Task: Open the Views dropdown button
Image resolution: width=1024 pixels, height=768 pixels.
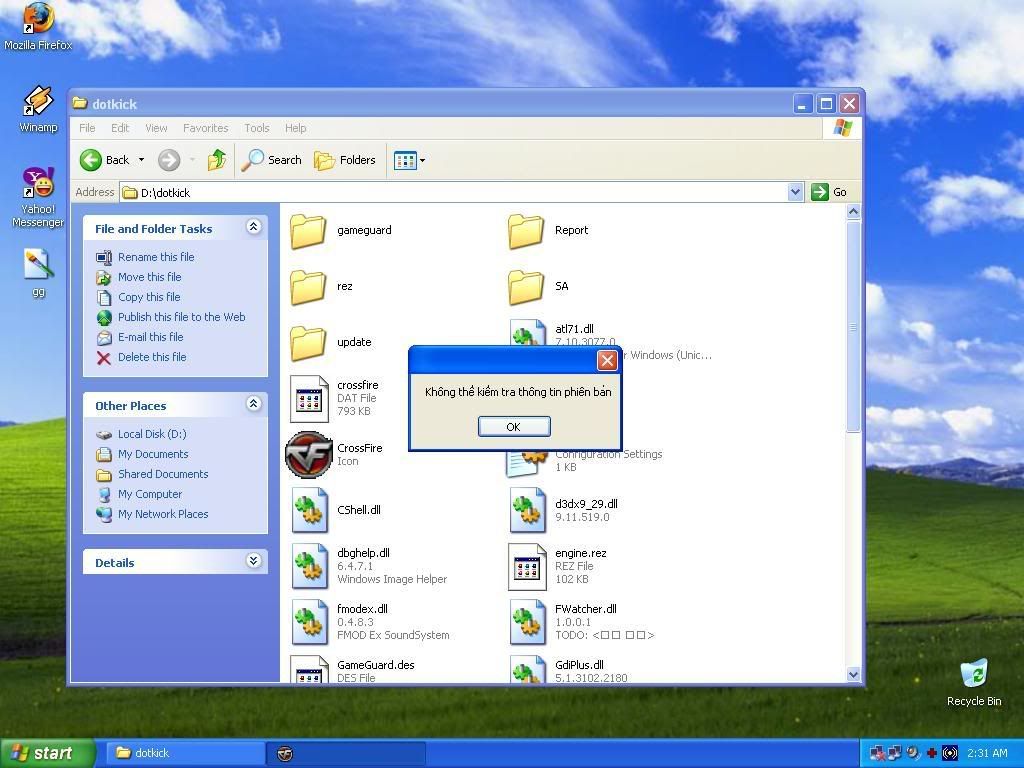Action: point(409,160)
